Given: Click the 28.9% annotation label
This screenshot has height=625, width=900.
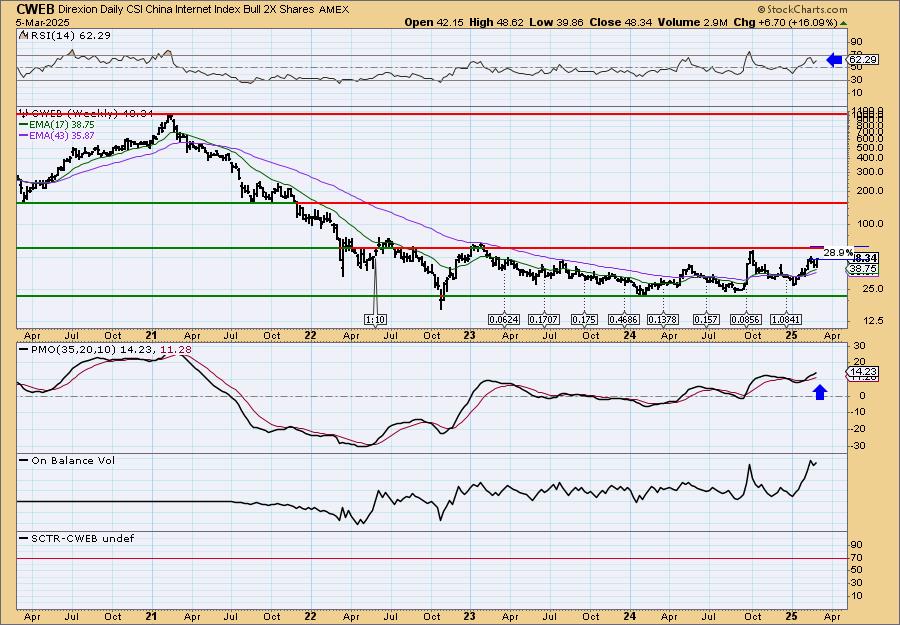Looking at the screenshot, I should point(839,252).
